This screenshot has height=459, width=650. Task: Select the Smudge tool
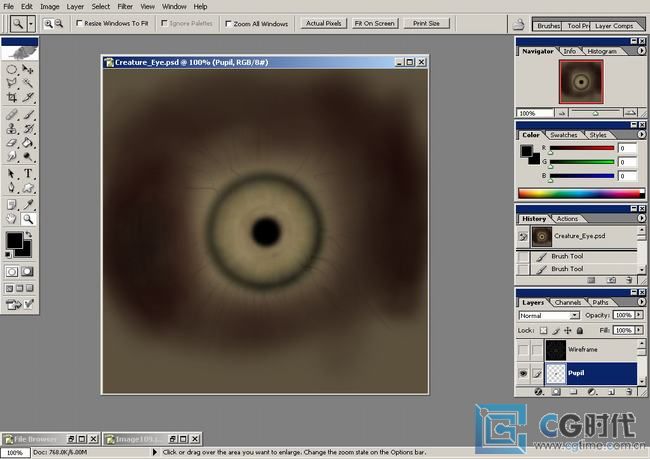pyautogui.click(x=12, y=157)
